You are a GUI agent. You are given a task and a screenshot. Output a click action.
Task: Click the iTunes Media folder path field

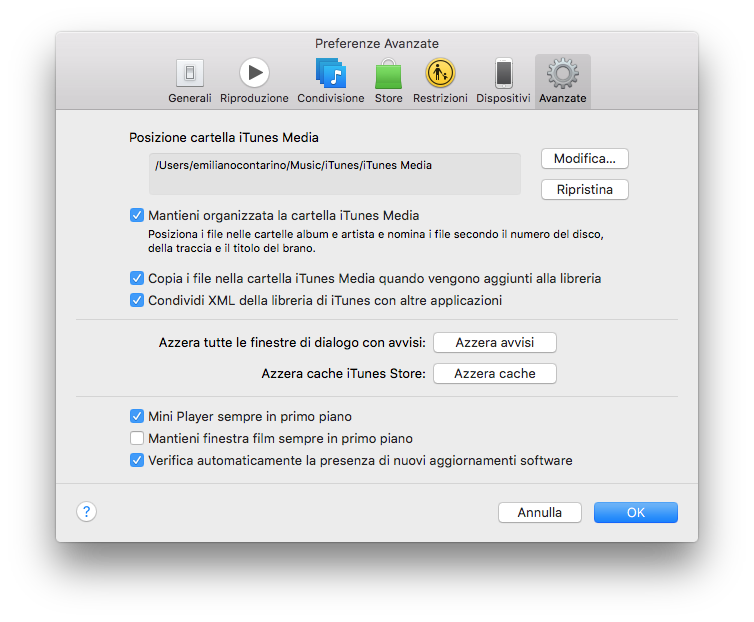coord(335,174)
